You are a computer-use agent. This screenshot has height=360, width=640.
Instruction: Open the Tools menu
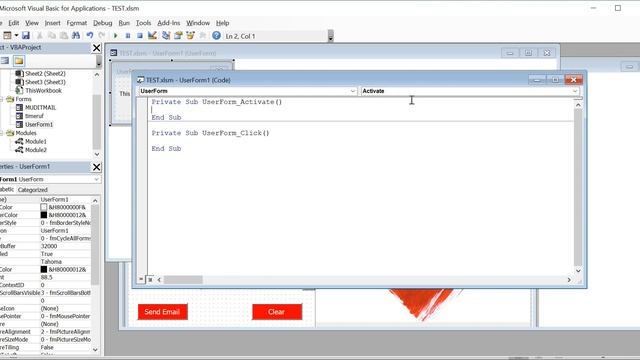pos(143,23)
